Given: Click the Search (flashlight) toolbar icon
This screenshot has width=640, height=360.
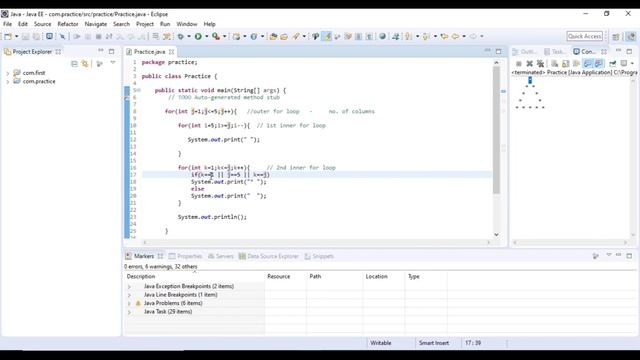Looking at the screenshot, I should [296, 36].
